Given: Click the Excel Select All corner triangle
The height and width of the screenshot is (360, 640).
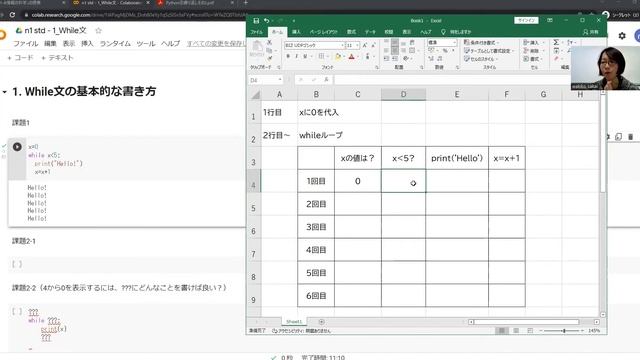Looking at the screenshot, I should click(x=255, y=95).
